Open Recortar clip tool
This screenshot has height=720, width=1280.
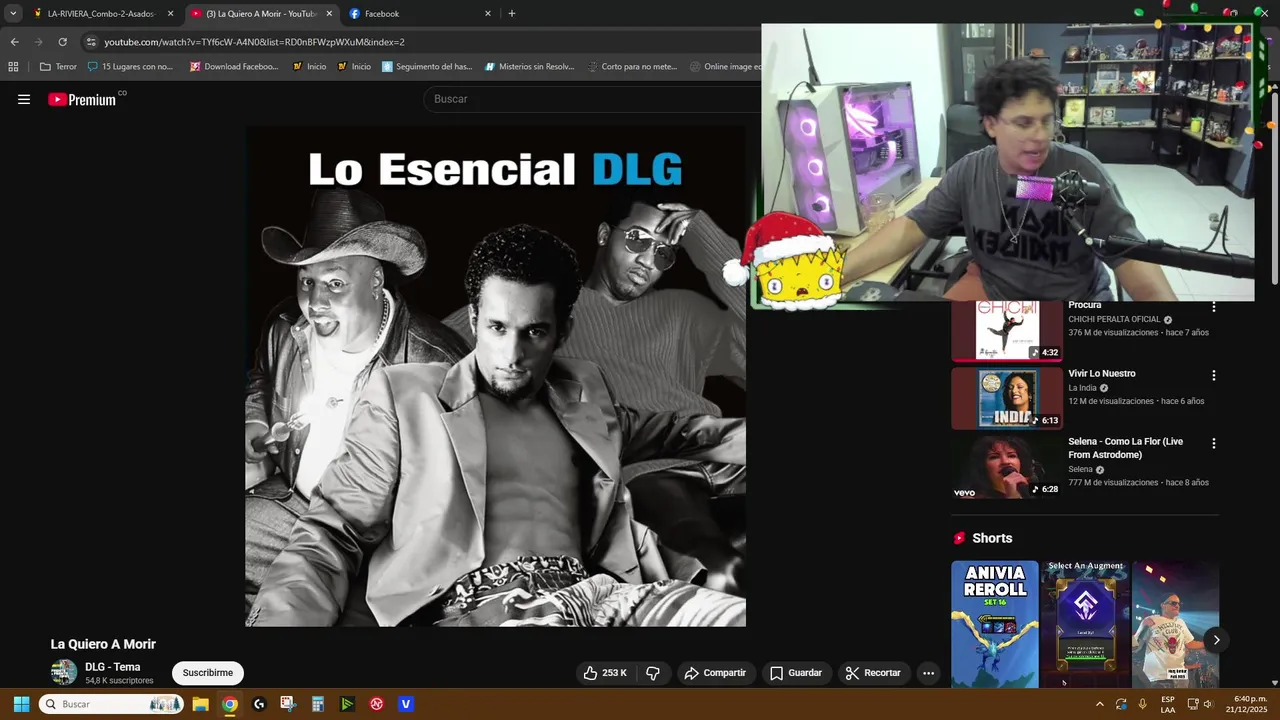(x=873, y=673)
